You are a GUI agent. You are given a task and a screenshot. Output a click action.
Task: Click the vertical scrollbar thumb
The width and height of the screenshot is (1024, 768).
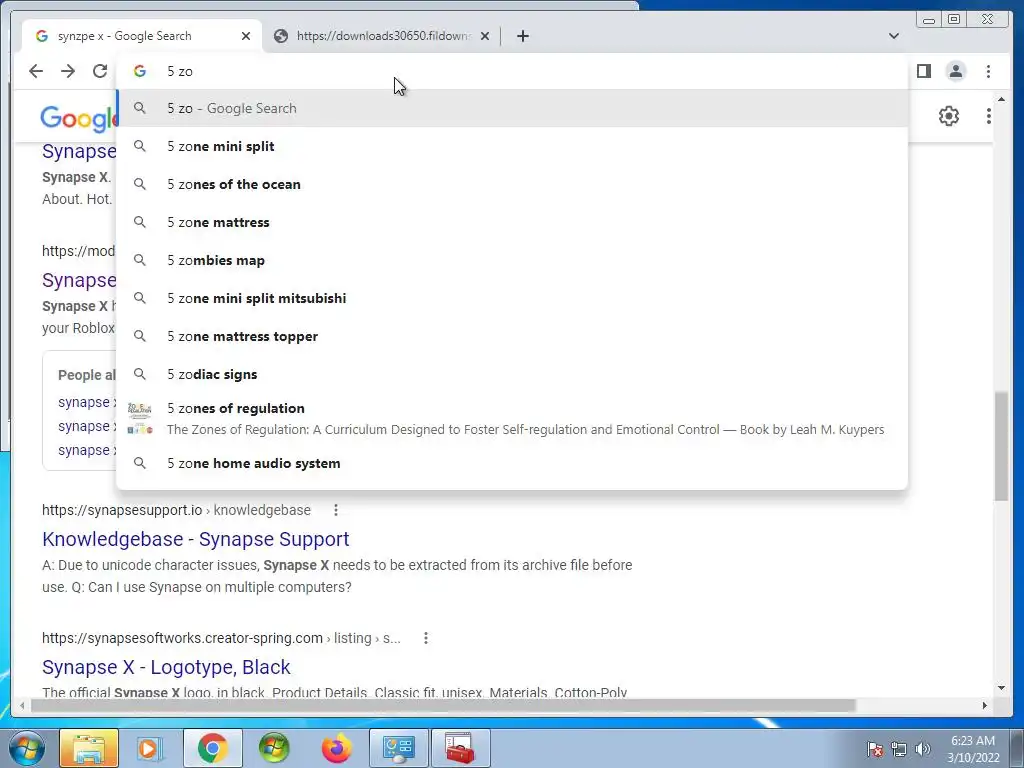pyautogui.click(x=1001, y=446)
